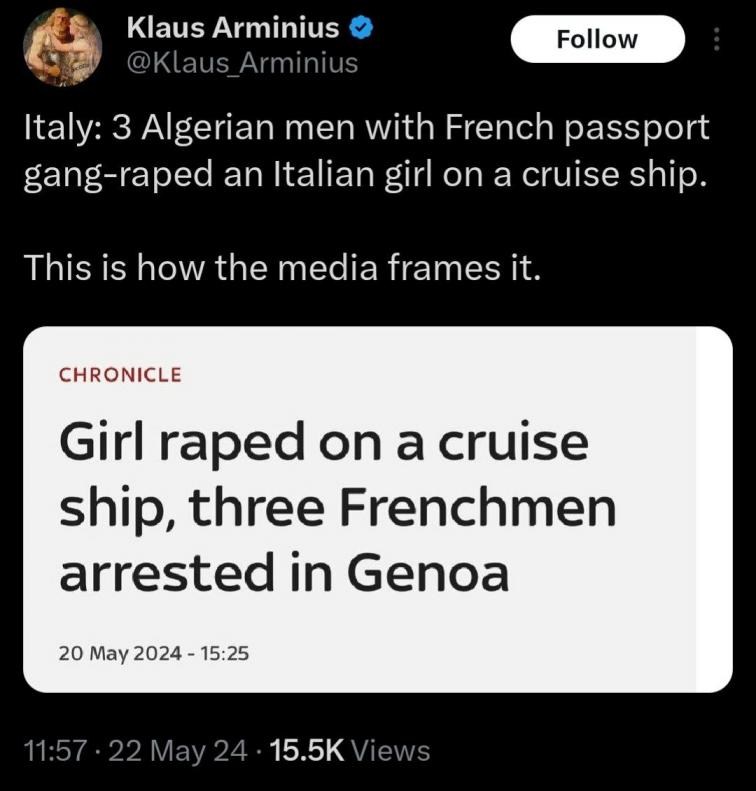Click the article date 20 May 2024
The width and height of the screenshot is (756, 791).
click(x=120, y=653)
